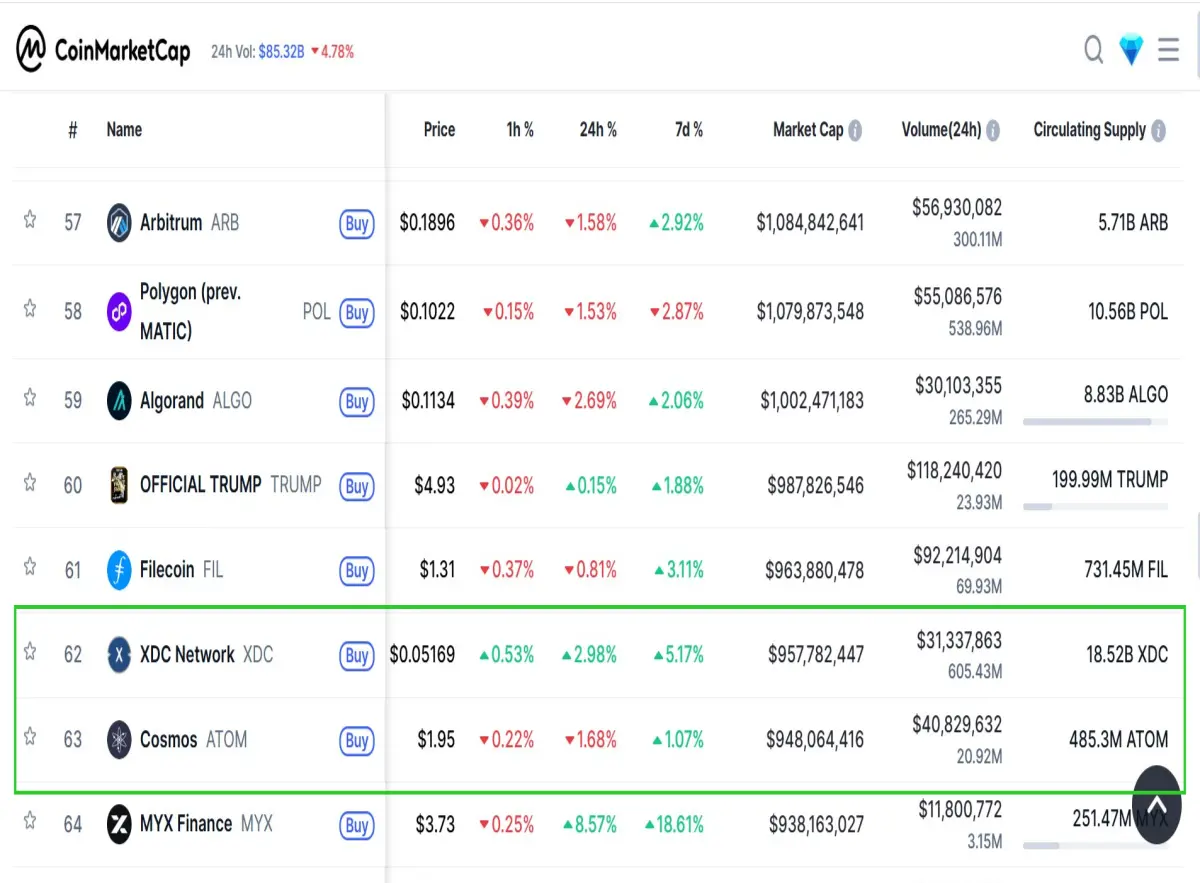The height and width of the screenshot is (883, 1200).
Task: Star OFFICIAL TRUMP for watchlist
Action: pos(30,482)
